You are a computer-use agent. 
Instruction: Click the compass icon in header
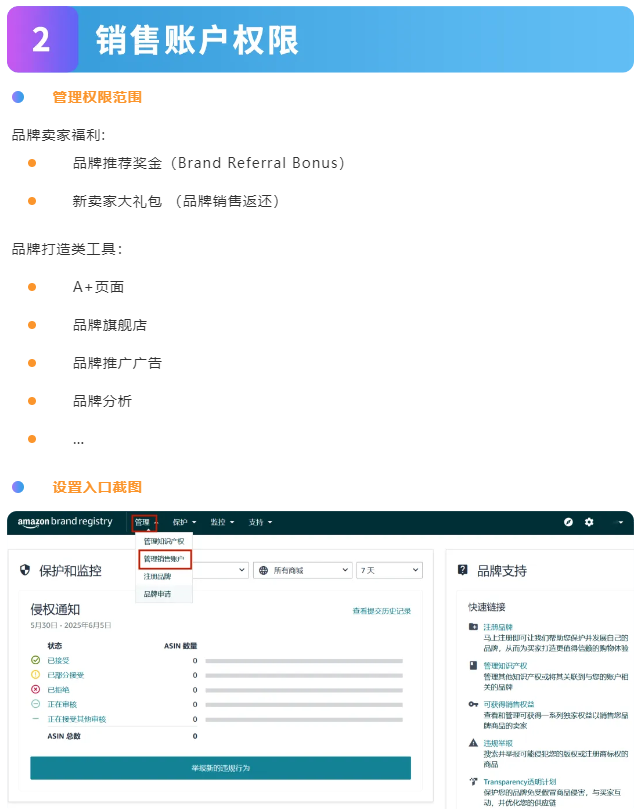[568, 522]
